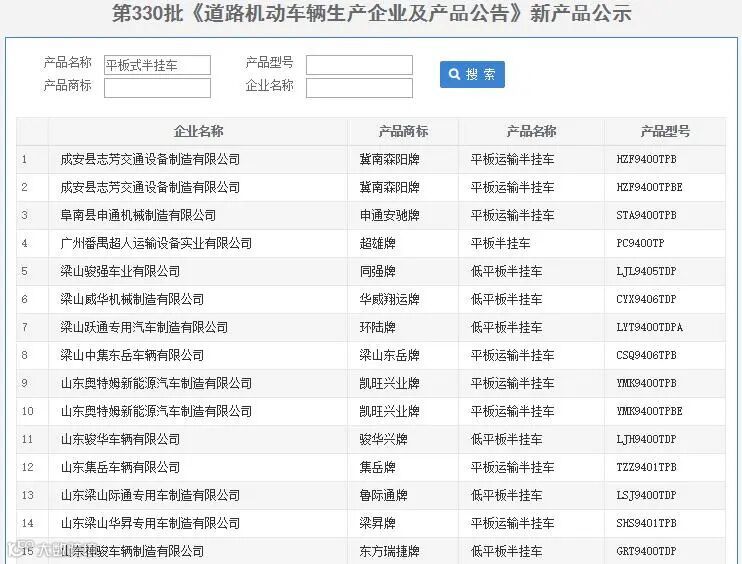Select model TZZ9401TPB cell

(x=665, y=467)
